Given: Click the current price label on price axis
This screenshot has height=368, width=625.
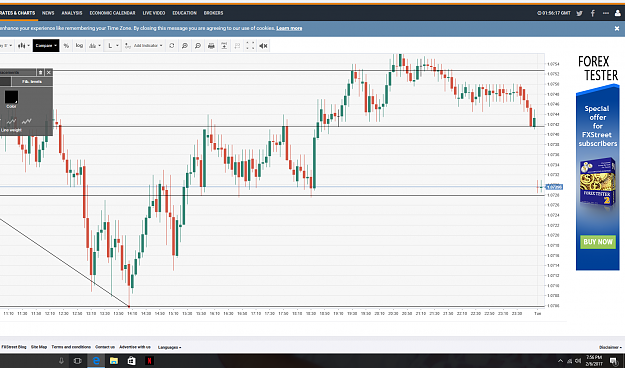Looking at the screenshot, I should coord(554,187).
